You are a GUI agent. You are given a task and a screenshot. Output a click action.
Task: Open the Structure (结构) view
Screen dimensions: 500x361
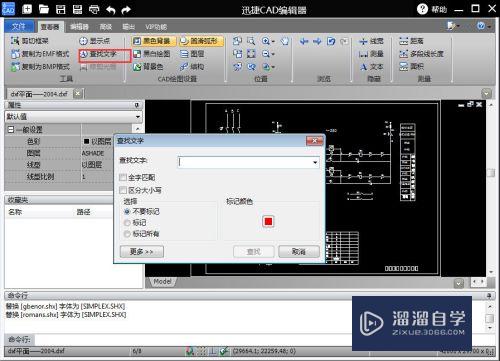[192, 67]
